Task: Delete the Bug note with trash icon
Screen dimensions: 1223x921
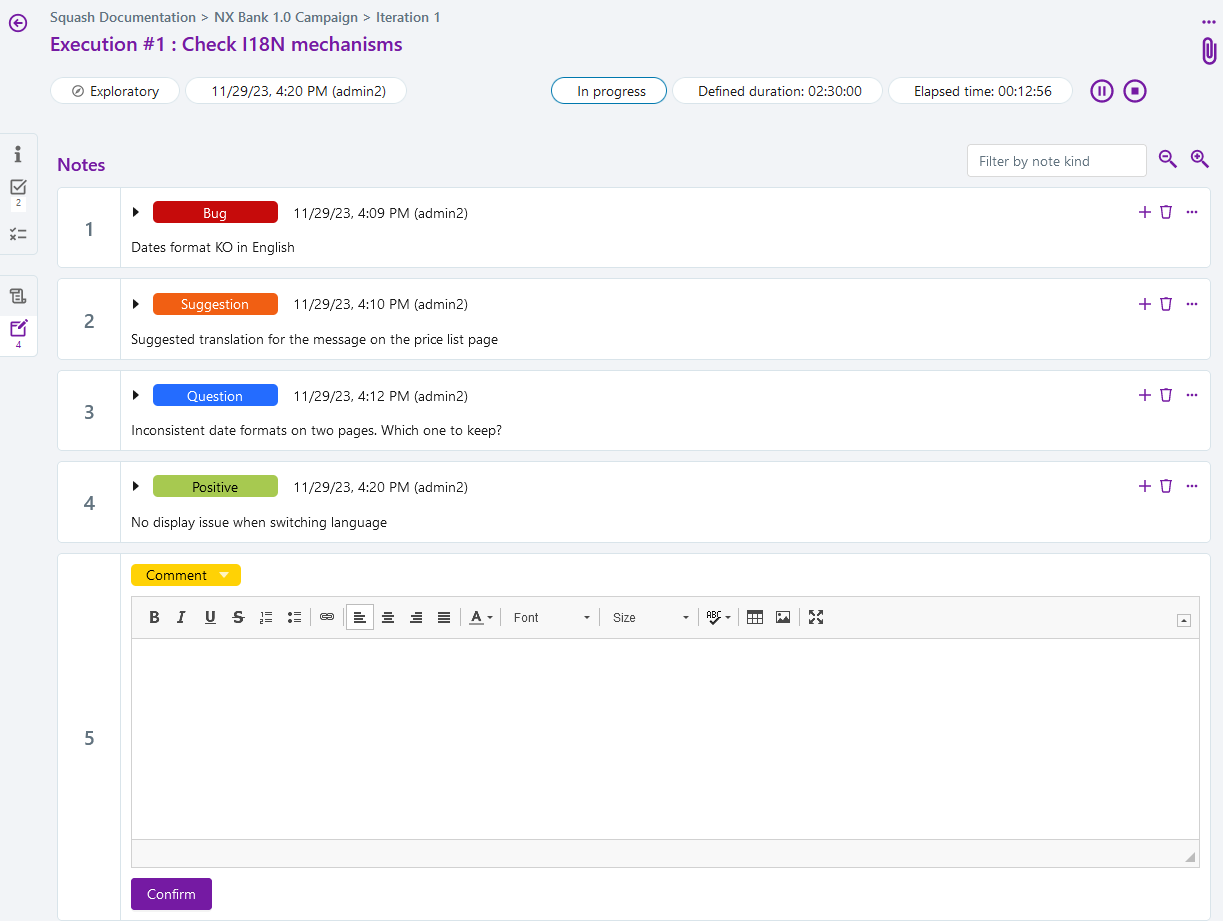Action: [1166, 212]
